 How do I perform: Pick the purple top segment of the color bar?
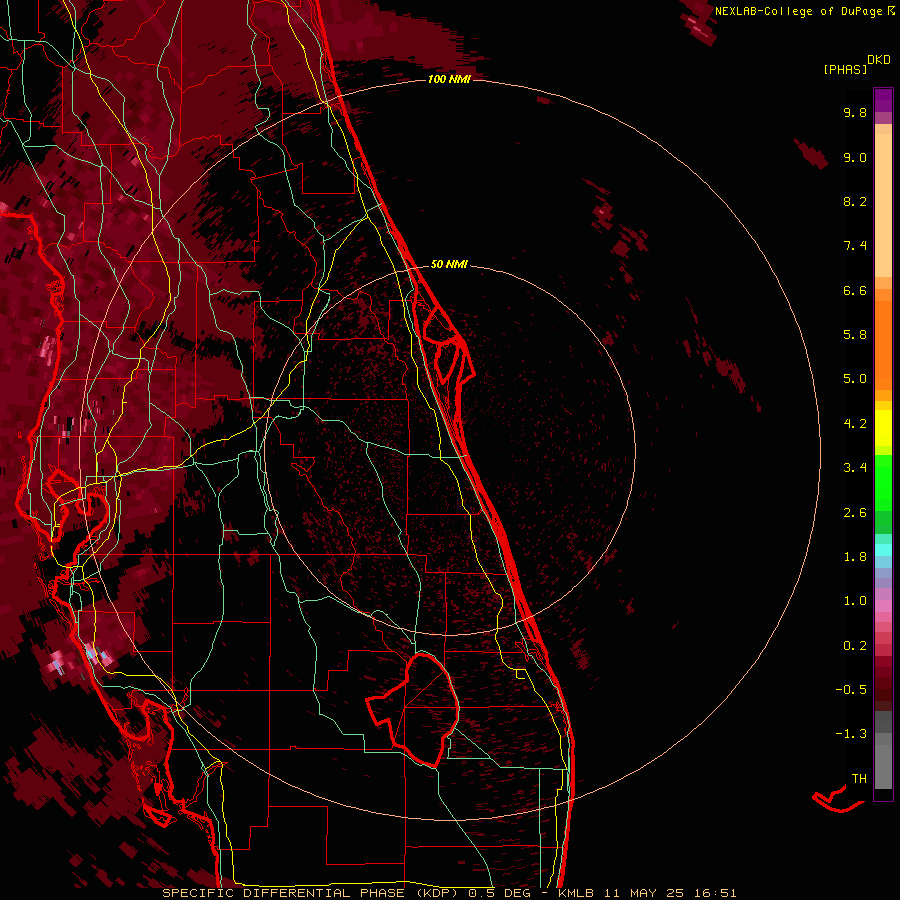[x=883, y=100]
